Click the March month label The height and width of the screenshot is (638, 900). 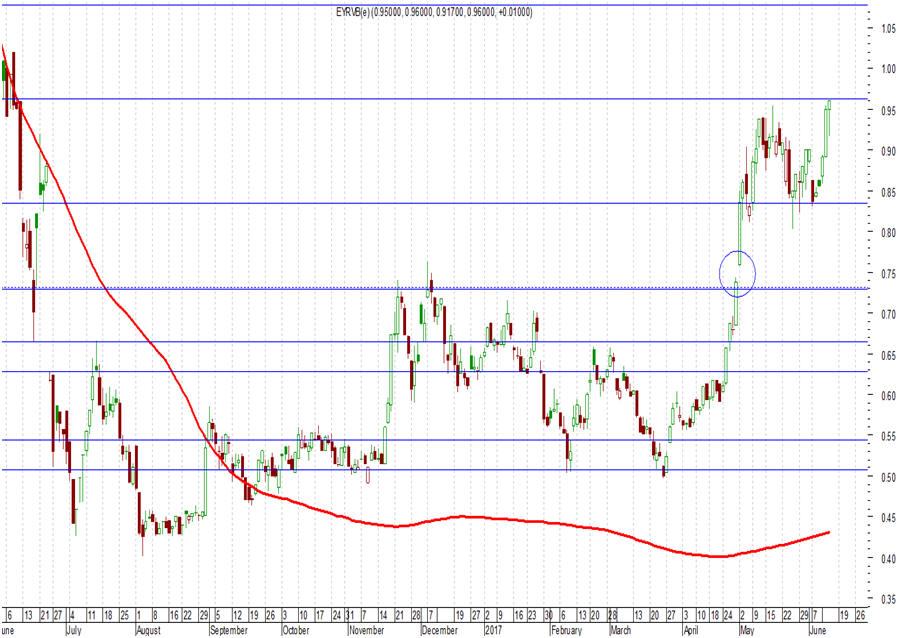(x=620, y=631)
